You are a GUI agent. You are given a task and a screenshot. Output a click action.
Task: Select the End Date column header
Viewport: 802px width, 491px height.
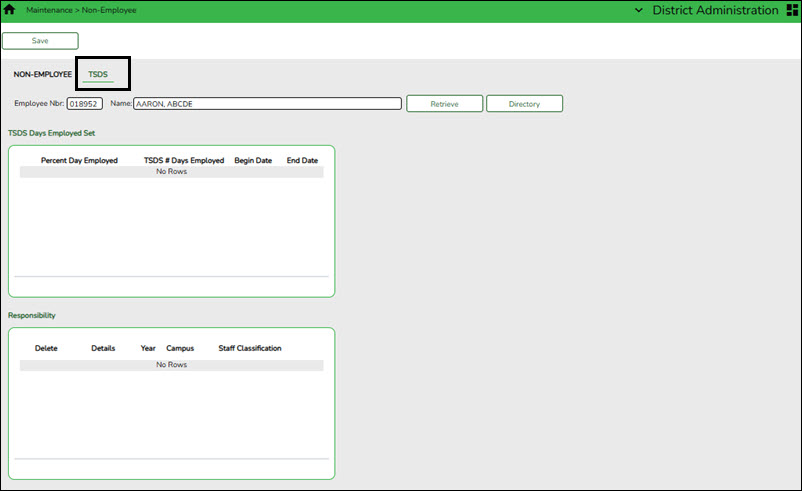point(302,160)
